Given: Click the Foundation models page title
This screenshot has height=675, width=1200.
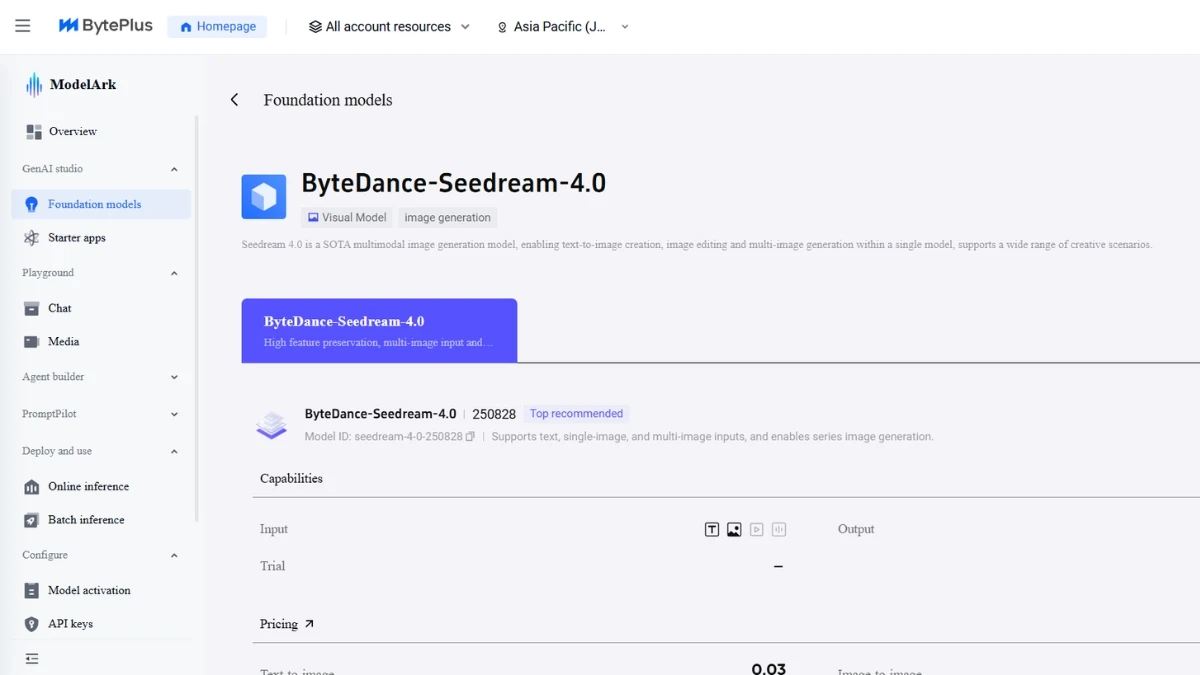Looking at the screenshot, I should 328,100.
